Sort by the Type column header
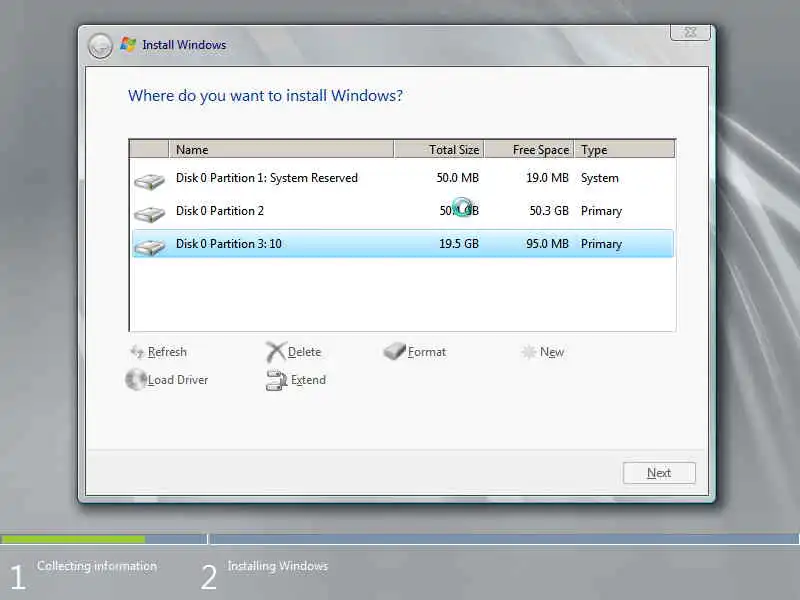Screen dimensions: 800x600 coord(624,149)
